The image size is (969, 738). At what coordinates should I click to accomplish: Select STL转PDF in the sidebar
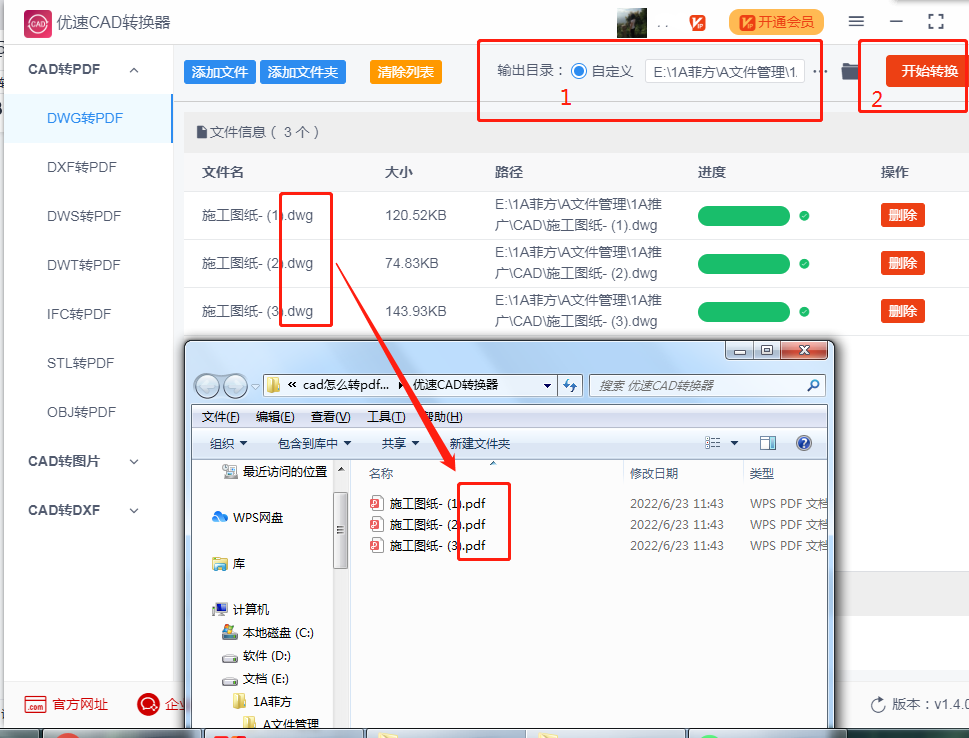[x=80, y=363]
